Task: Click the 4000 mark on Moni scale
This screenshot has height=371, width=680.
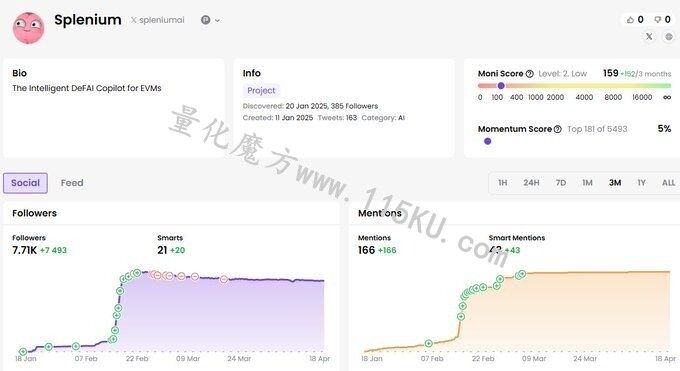Action: point(584,97)
